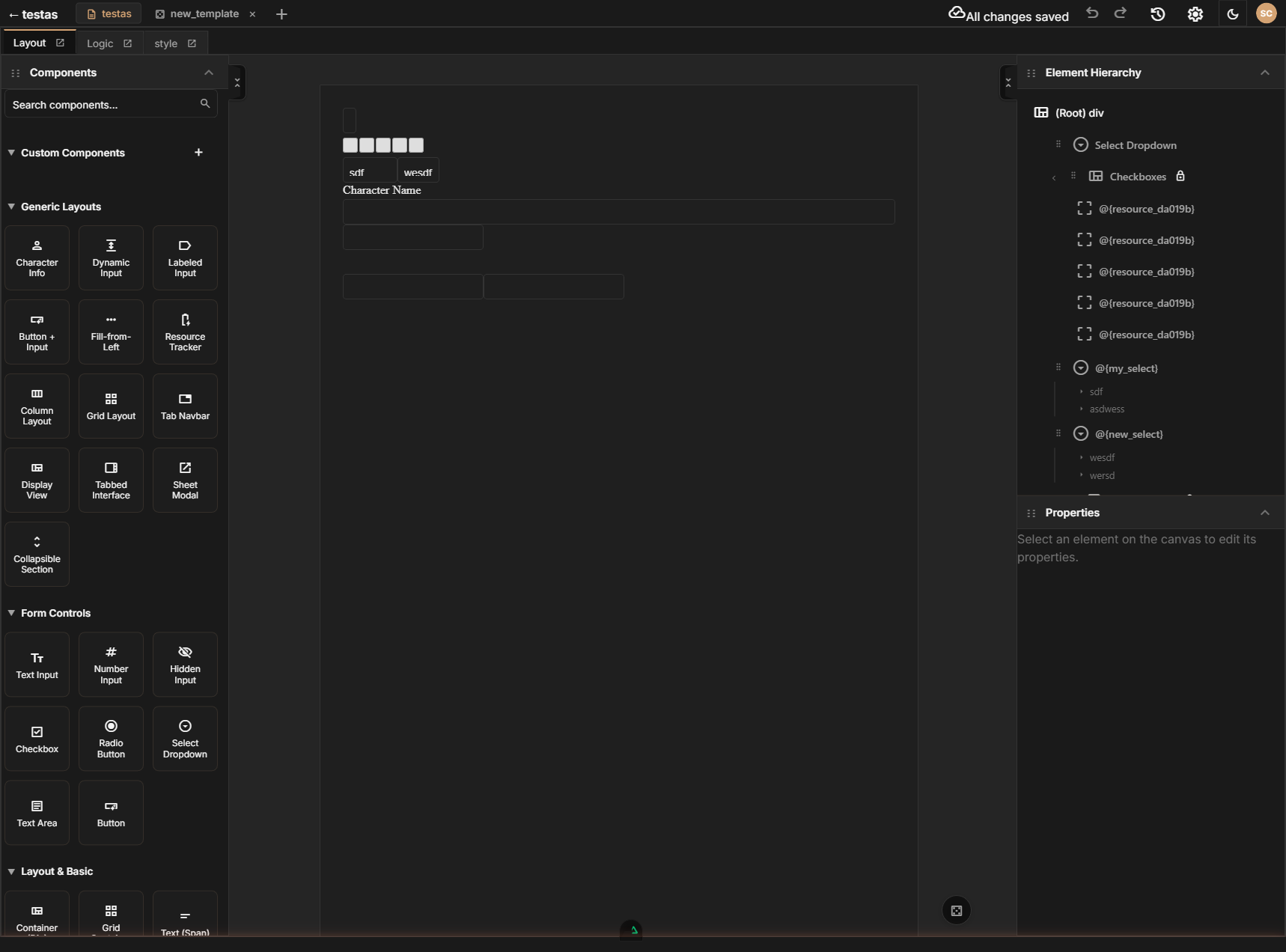Select the Select Dropdown form control
This screenshot has height=952, width=1286.
pos(184,739)
